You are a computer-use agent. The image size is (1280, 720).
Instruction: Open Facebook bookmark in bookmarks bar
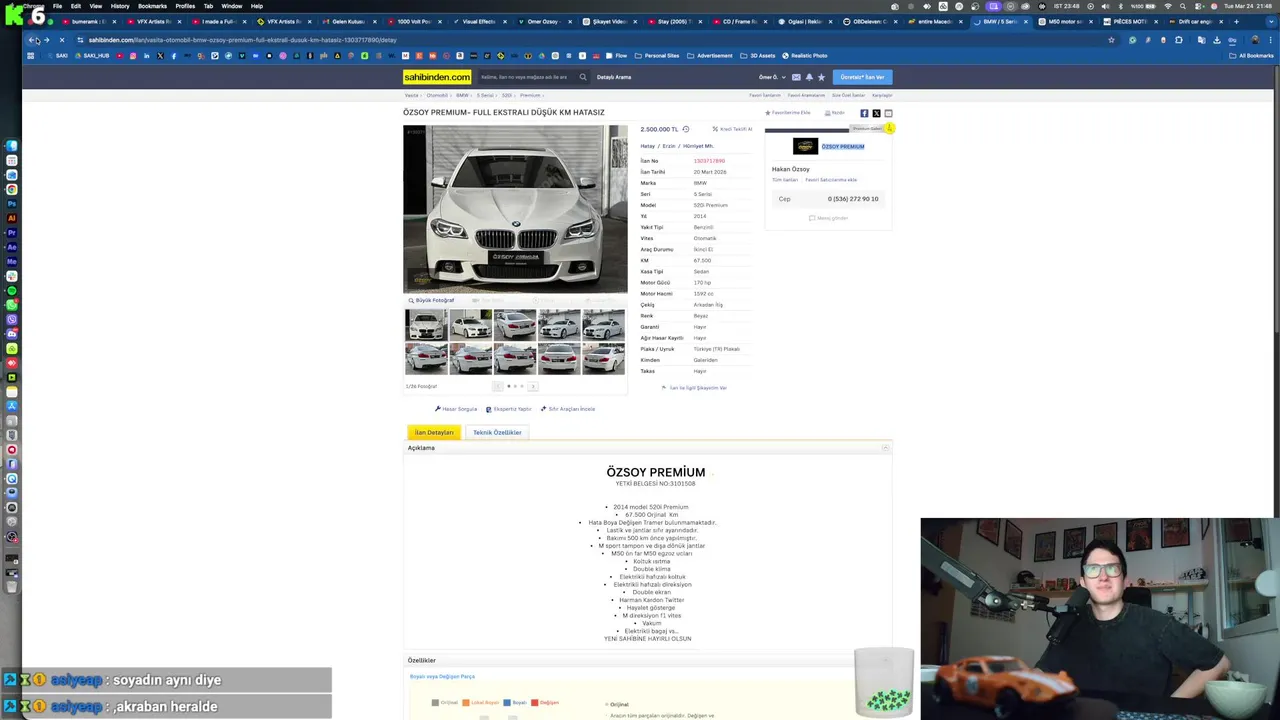173,56
